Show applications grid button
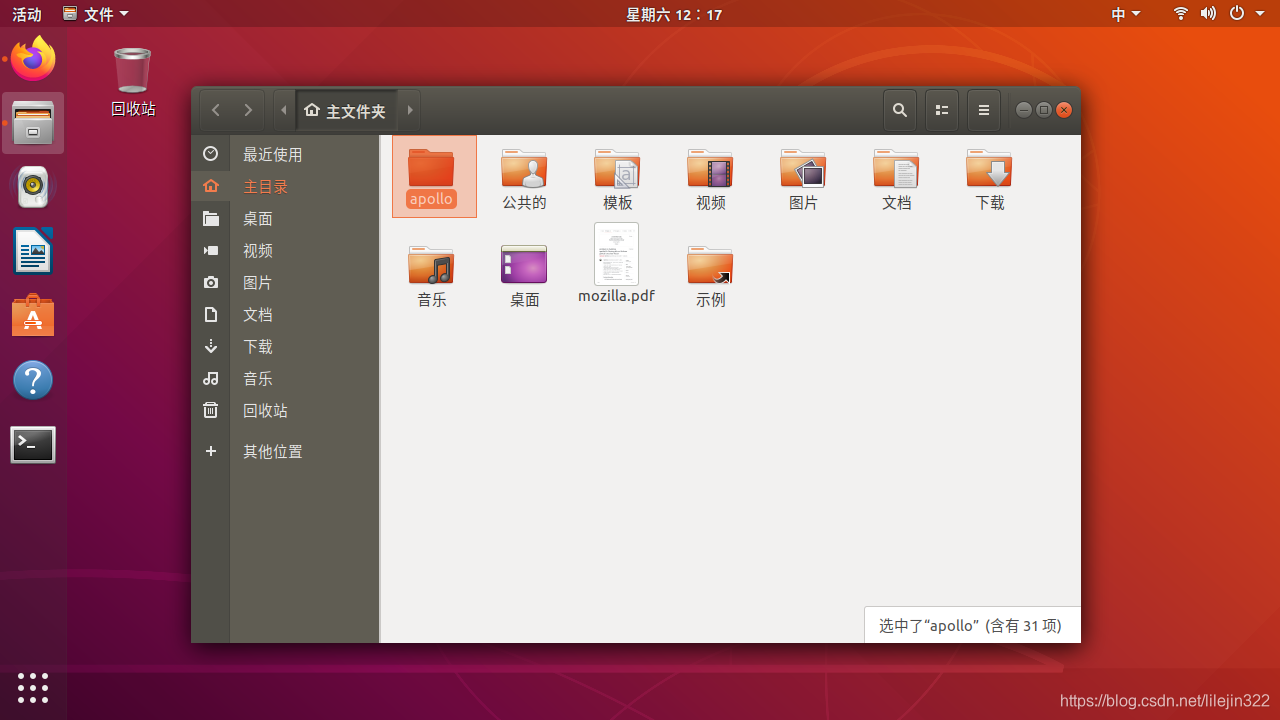 [x=33, y=687]
